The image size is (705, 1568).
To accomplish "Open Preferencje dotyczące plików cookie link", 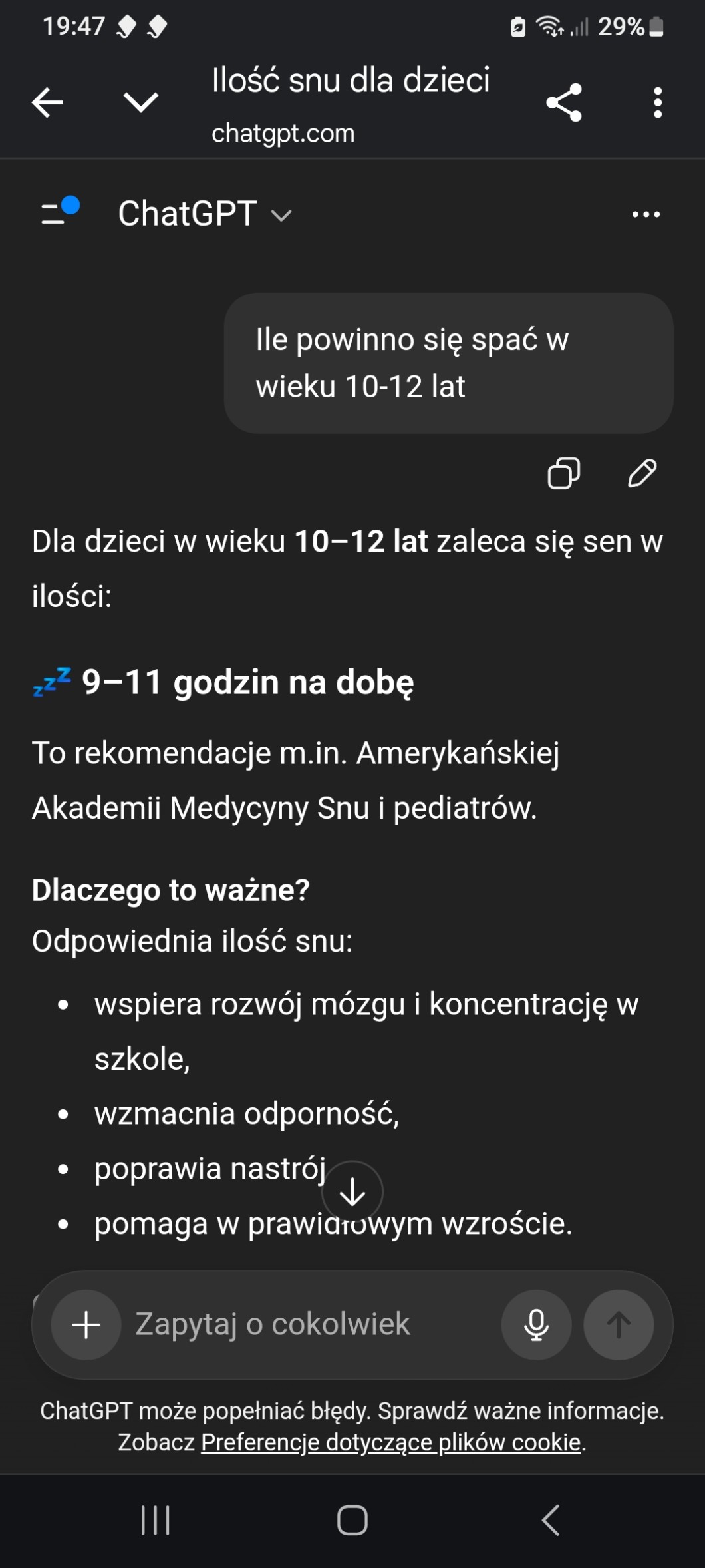I will coord(391,1442).
